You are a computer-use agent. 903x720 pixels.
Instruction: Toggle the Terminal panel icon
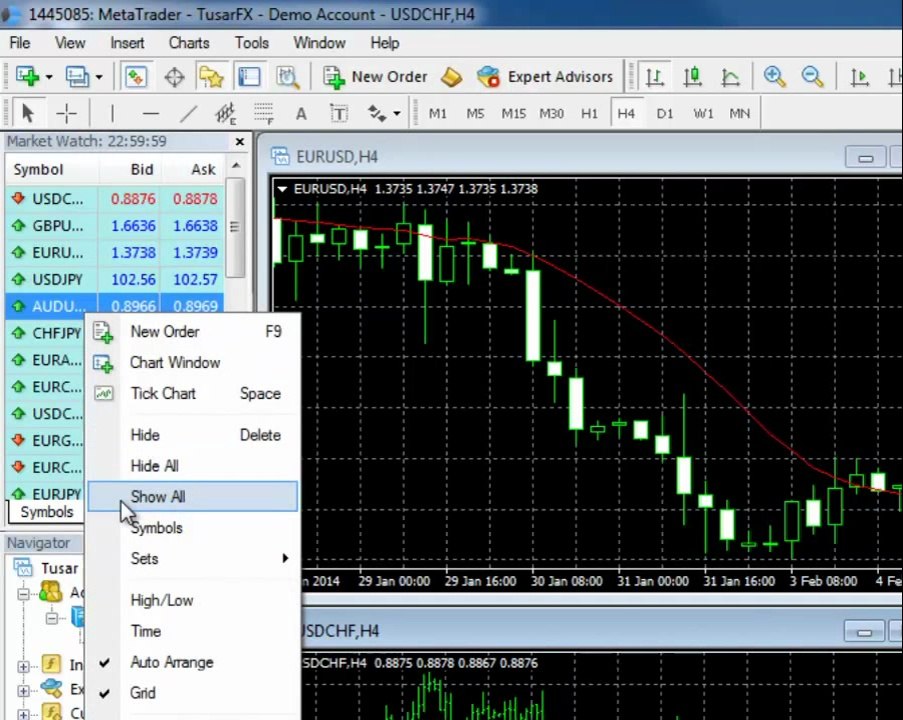(249, 77)
